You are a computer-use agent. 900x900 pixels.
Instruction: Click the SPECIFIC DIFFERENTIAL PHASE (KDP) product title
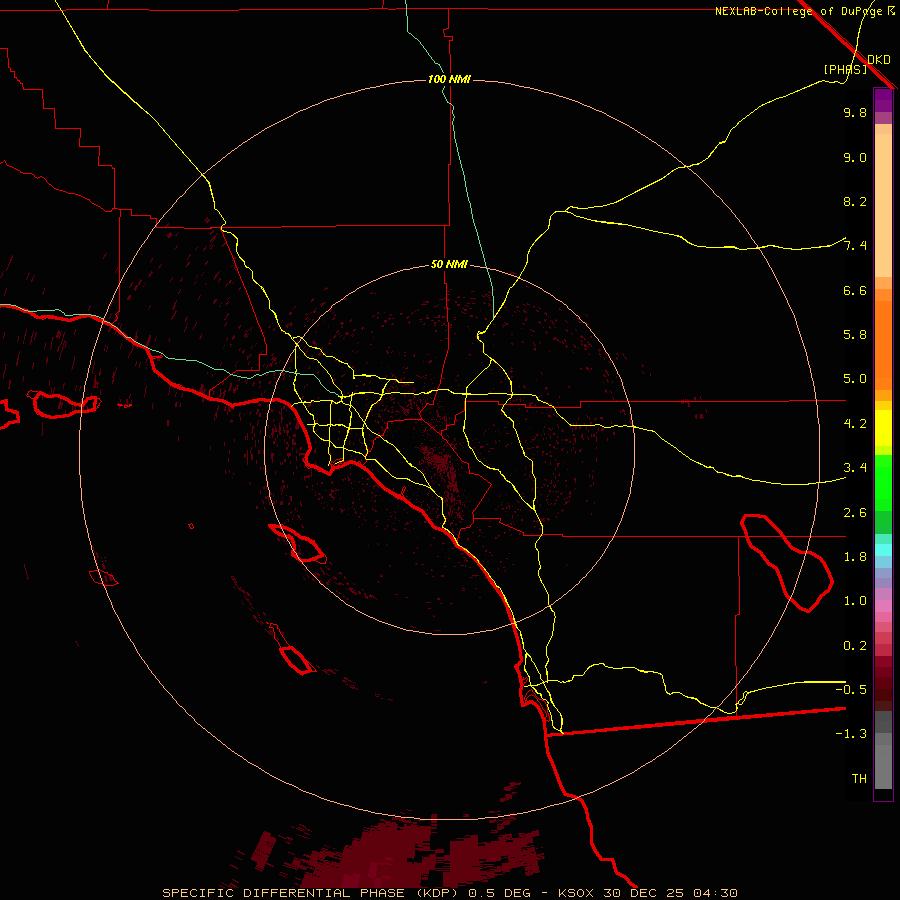[x=310, y=893]
